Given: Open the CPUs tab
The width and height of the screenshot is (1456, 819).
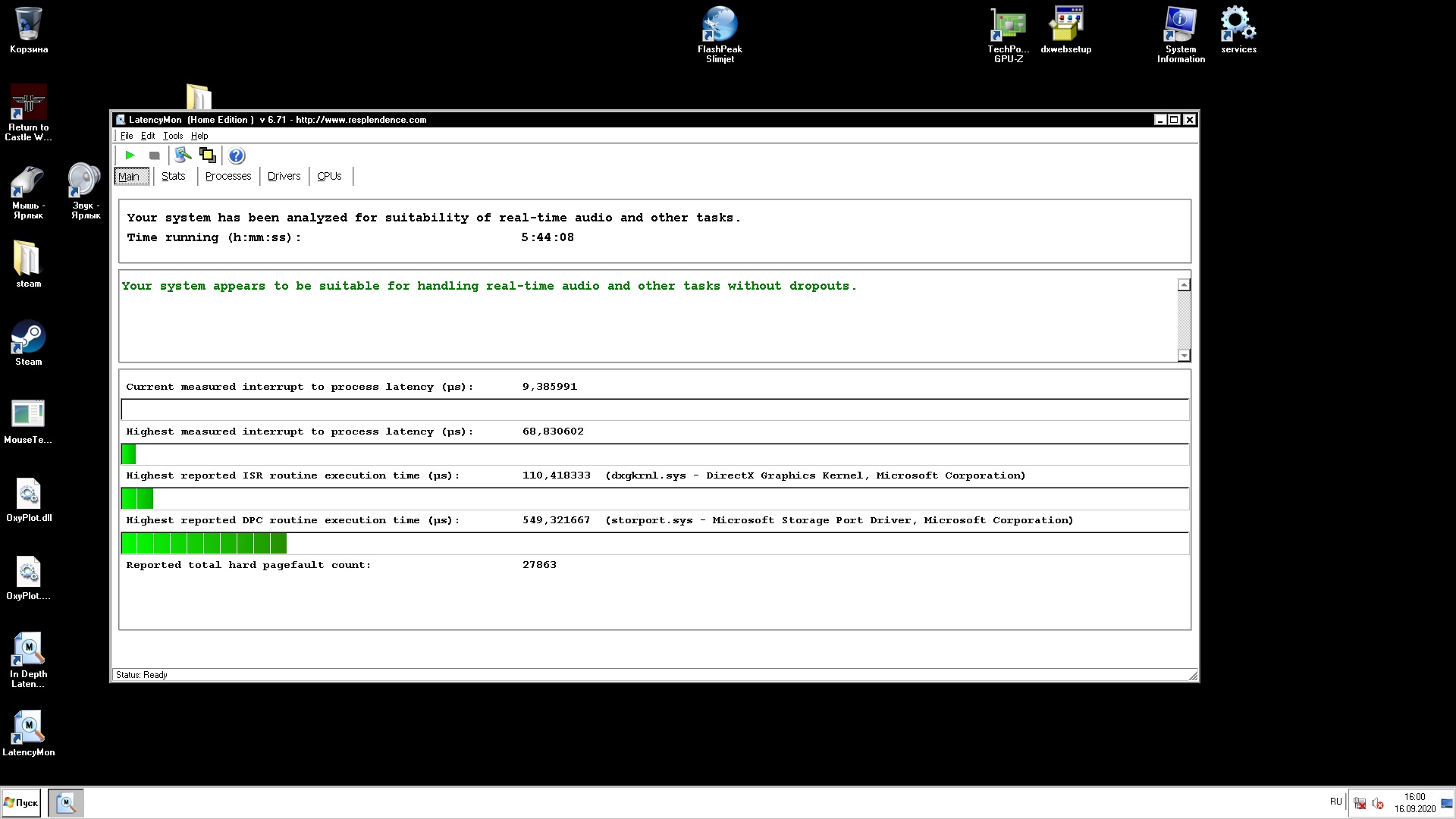Looking at the screenshot, I should click(329, 176).
